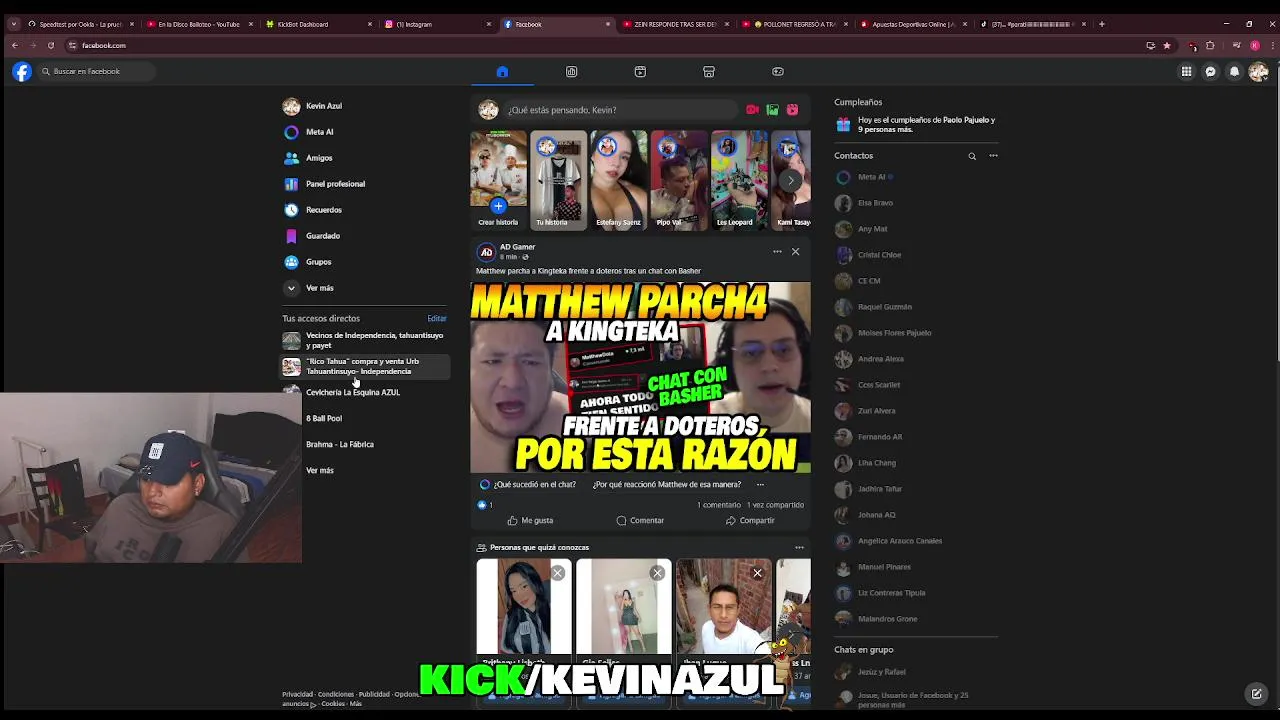Open Vecinos de Independencia shortcut
Image resolution: width=1280 pixels, height=720 pixels.
point(364,340)
